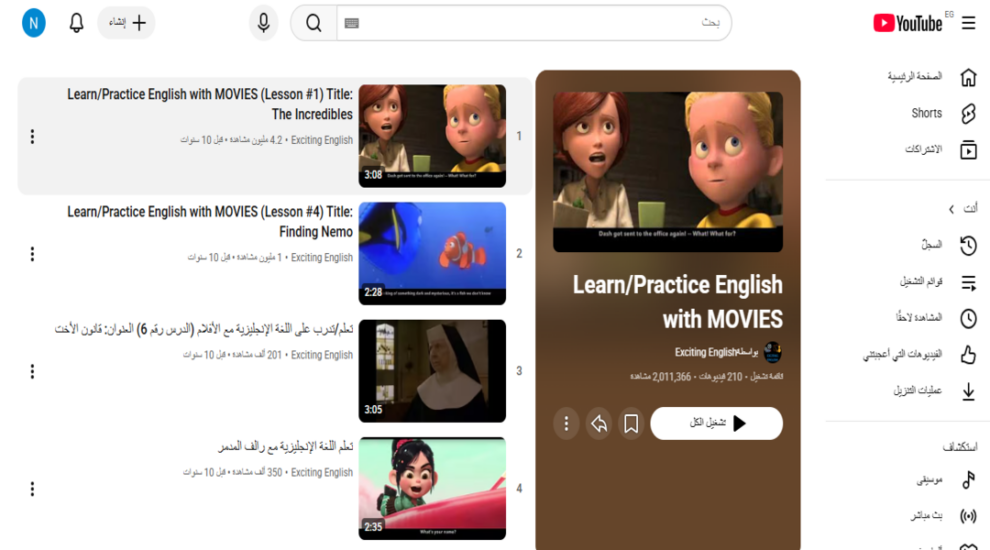Click the Subscriptions icon in sidebar
Screen dimensions: 990x550
pyautogui.click(x=969, y=150)
